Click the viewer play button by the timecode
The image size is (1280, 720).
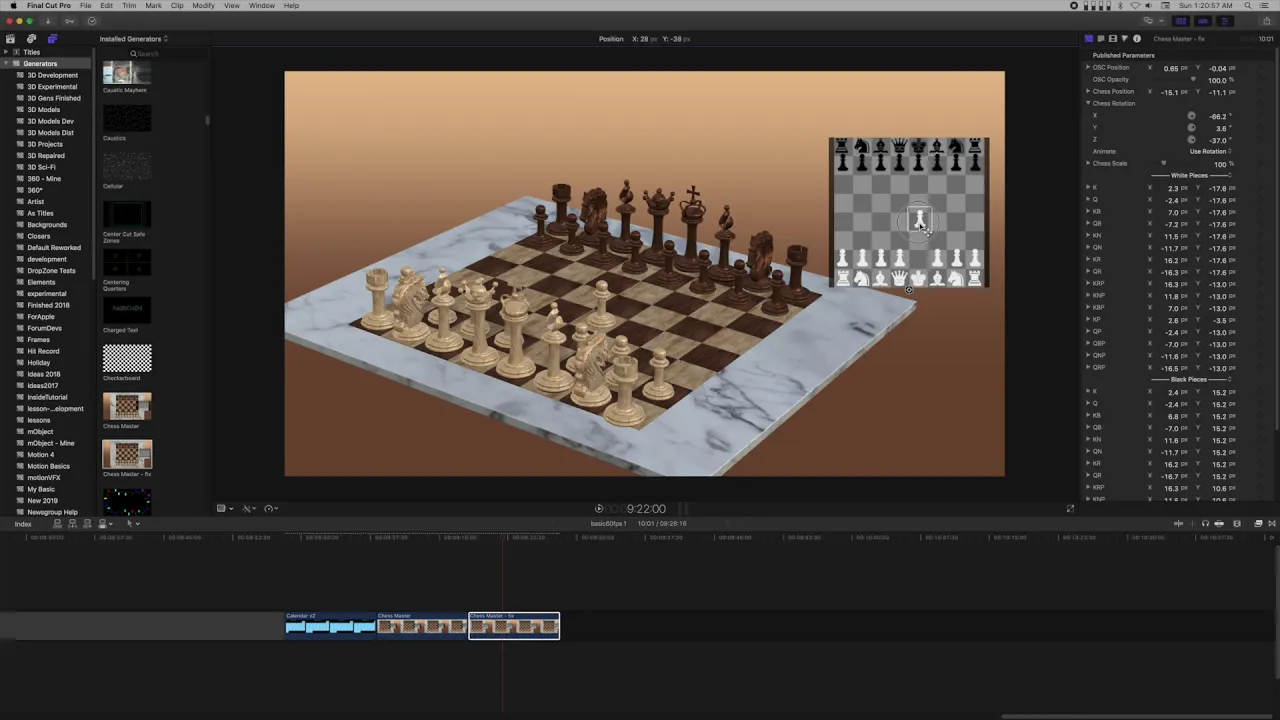599,509
